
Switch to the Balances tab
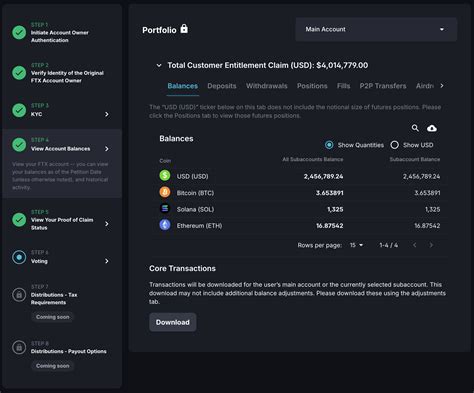click(x=183, y=86)
